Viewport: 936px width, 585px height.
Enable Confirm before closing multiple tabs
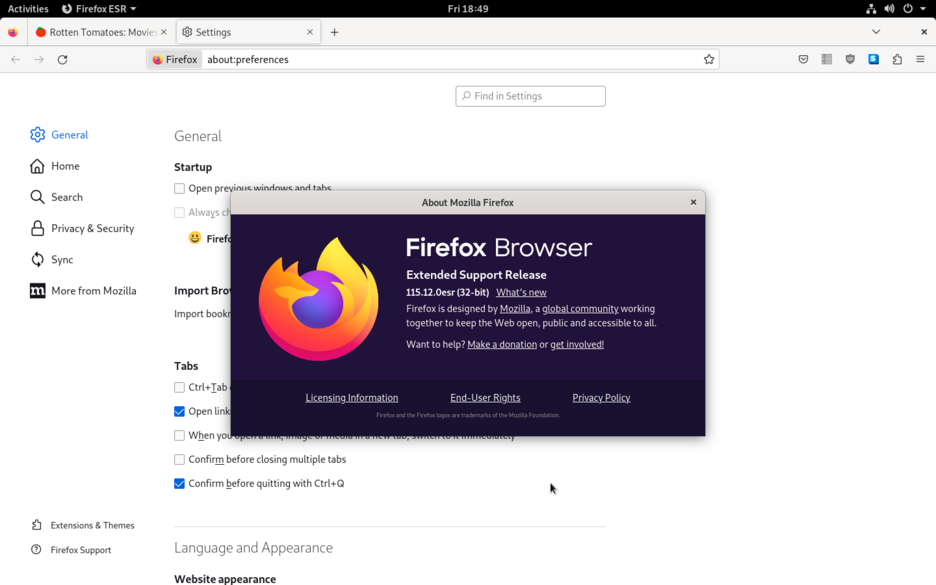[x=179, y=459]
